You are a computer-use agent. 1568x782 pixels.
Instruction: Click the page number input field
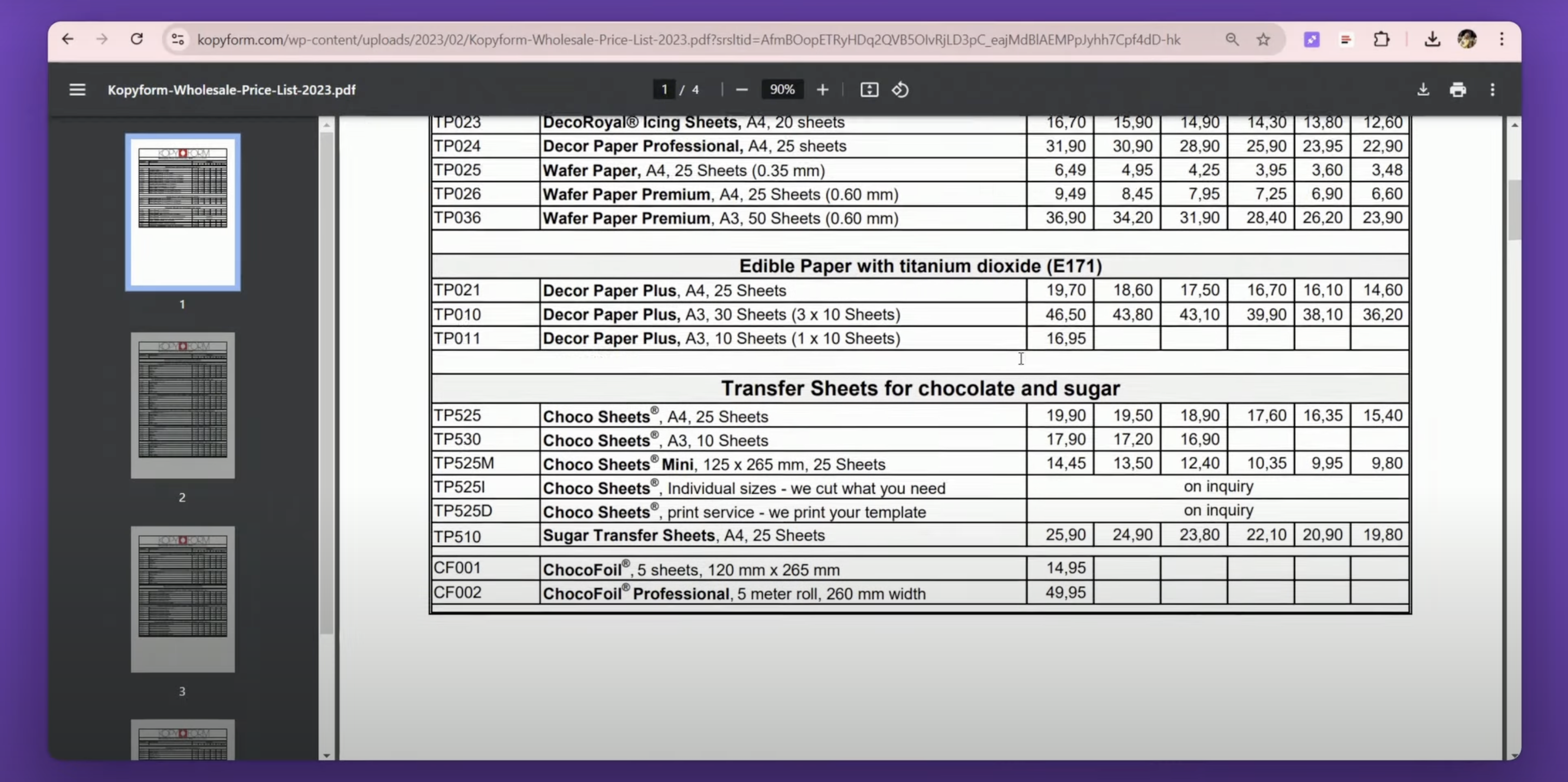(x=664, y=90)
